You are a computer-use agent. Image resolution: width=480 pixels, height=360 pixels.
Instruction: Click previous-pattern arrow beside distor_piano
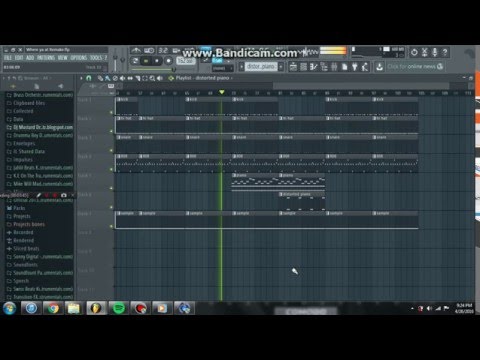coord(241,67)
